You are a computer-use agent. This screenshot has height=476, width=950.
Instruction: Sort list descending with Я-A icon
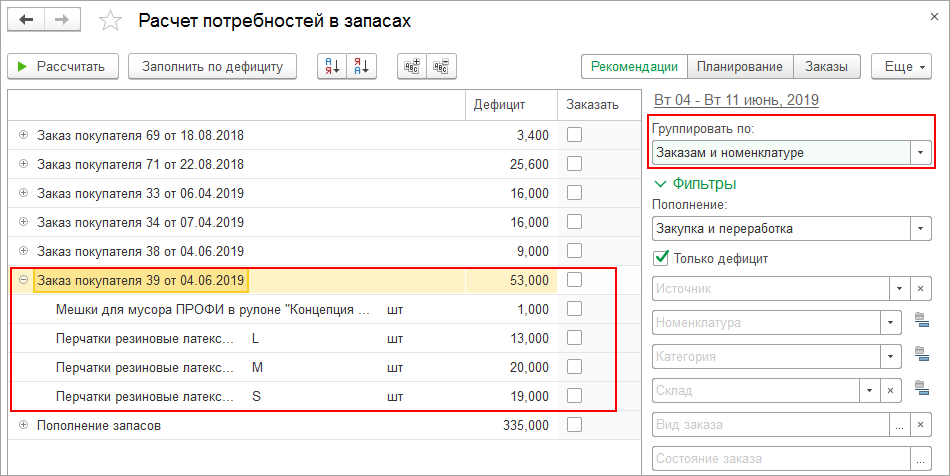[x=362, y=67]
